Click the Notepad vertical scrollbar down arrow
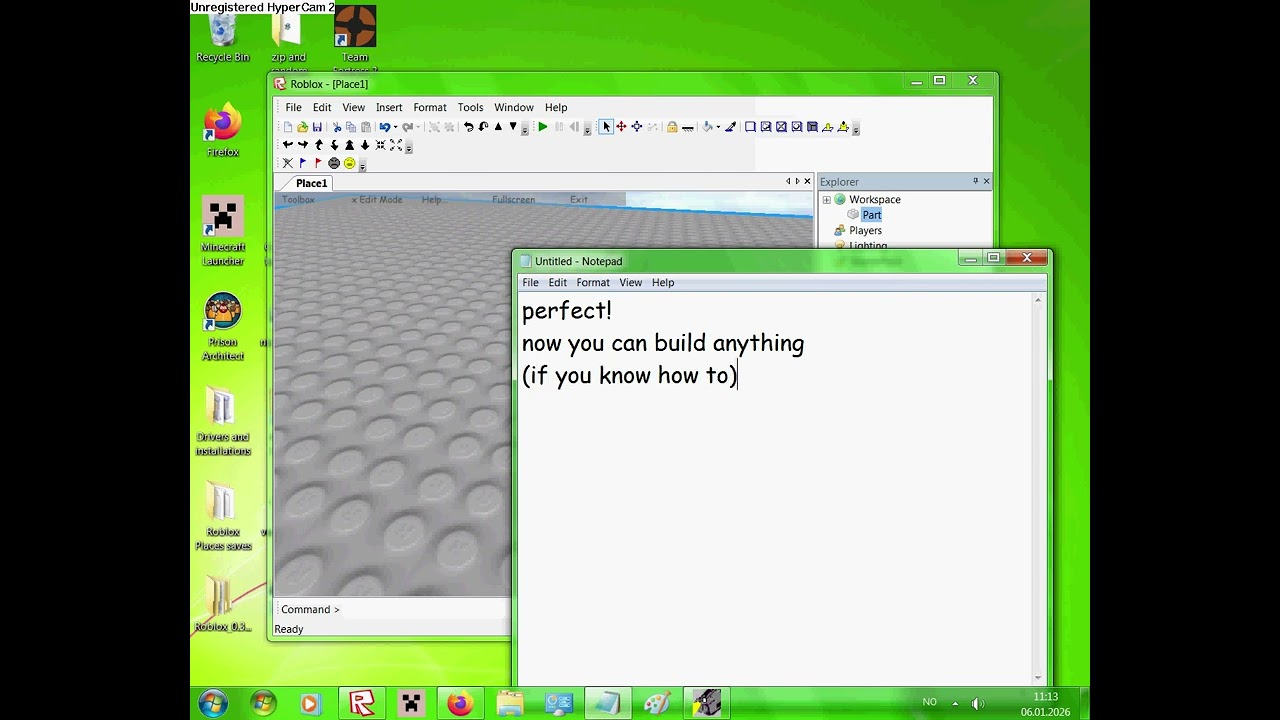The height and width of the screenshot is (720, 1280). coord(1038,678)
